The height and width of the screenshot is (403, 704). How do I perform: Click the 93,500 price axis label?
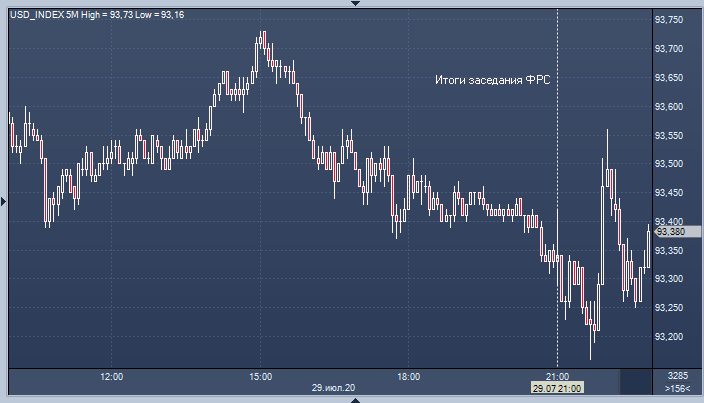click(668, 164)
